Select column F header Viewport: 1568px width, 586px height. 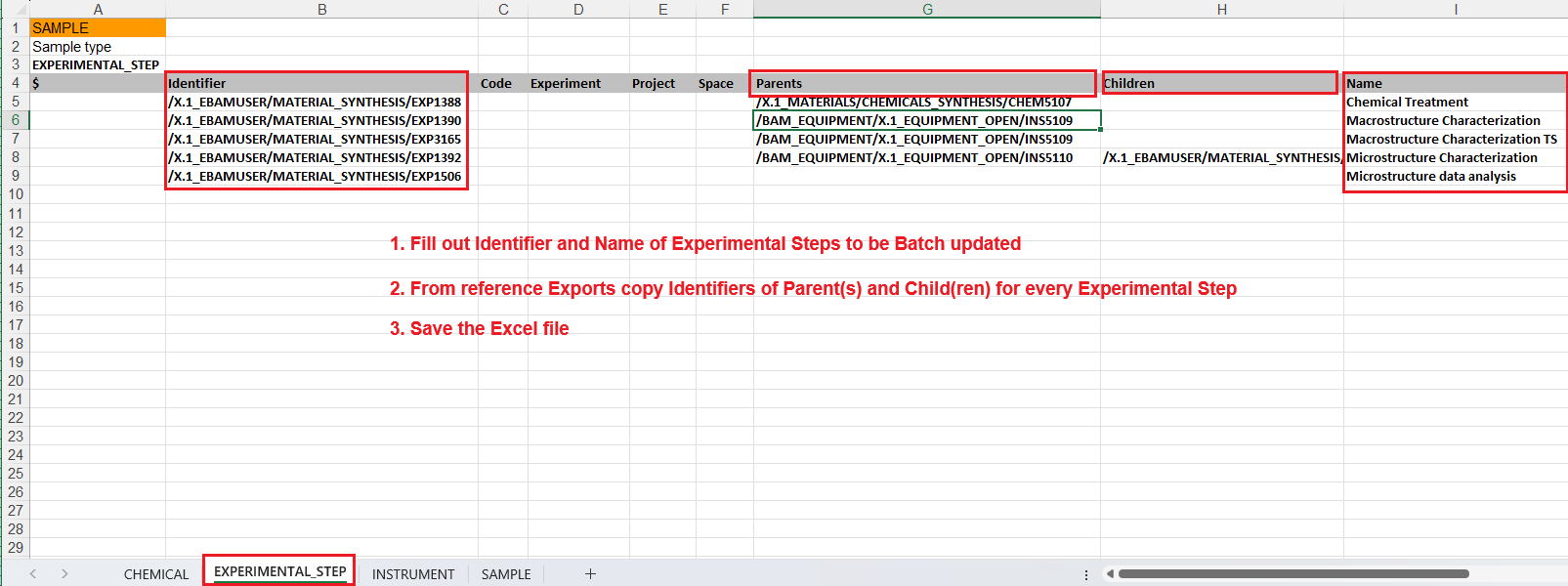point(725,9)
